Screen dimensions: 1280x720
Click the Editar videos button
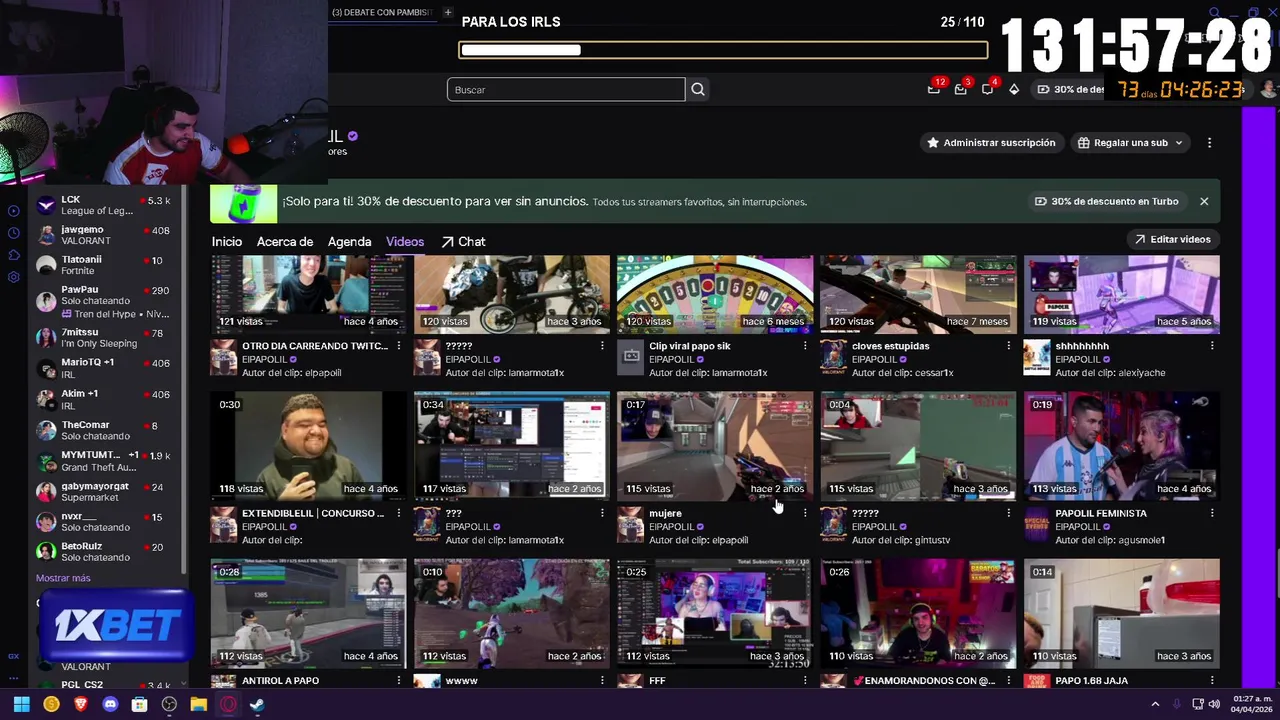[1172, 239]
